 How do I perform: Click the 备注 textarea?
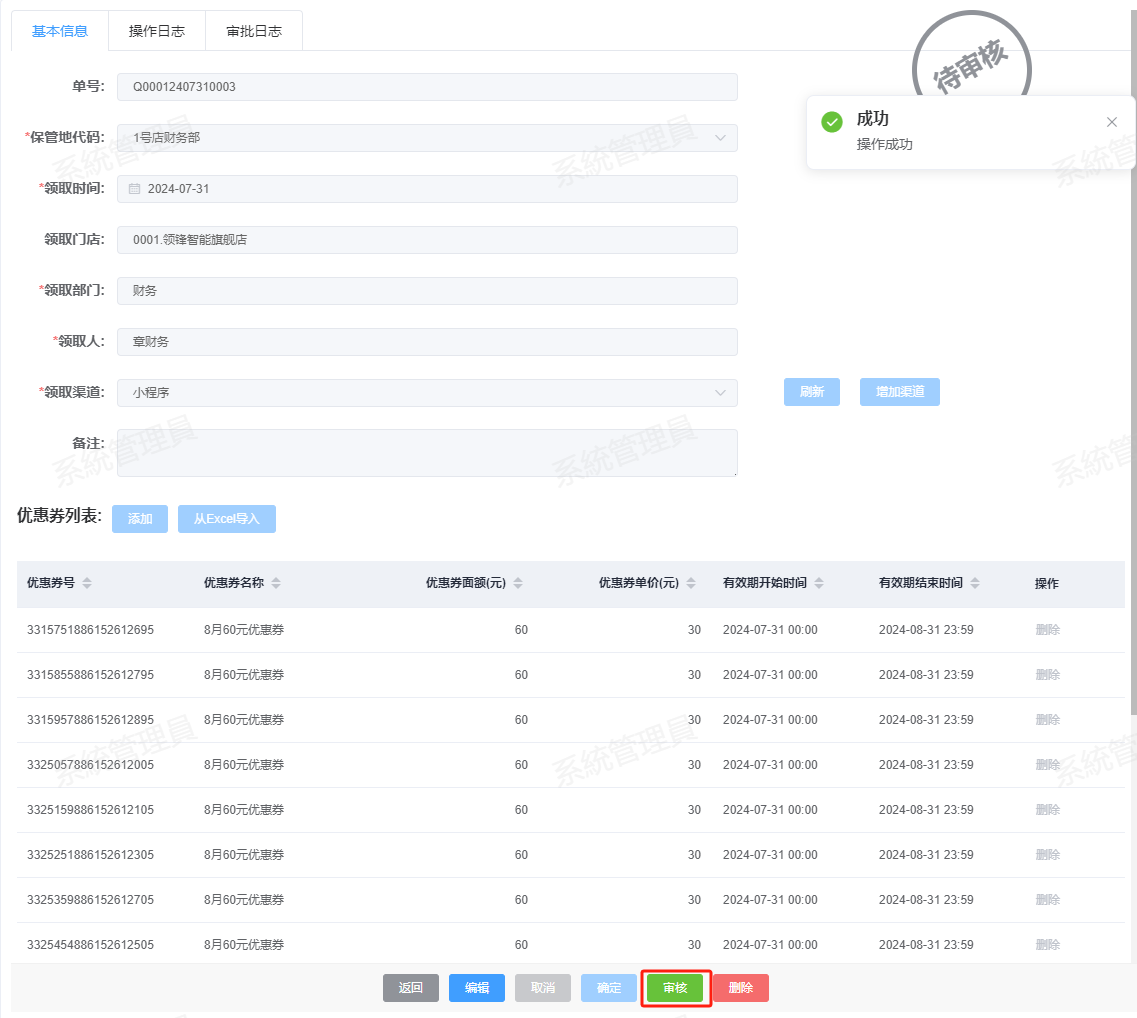[x=427, y=452]
